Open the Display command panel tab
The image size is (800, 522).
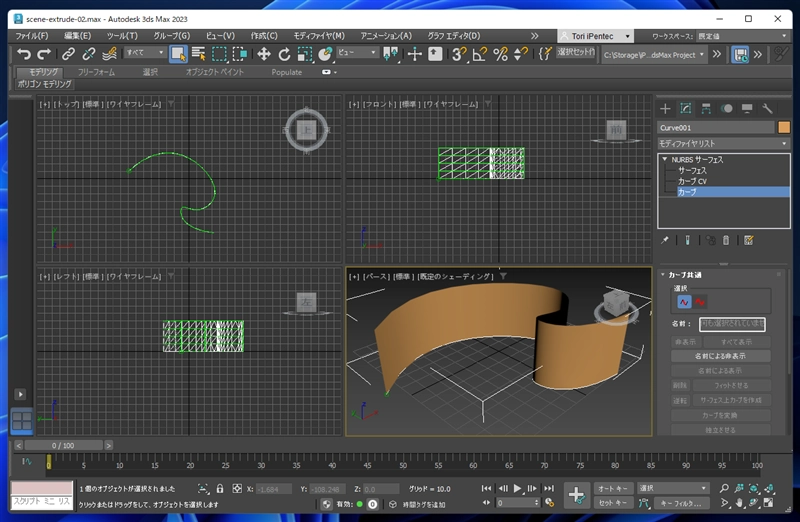click(x=747, y=108)
